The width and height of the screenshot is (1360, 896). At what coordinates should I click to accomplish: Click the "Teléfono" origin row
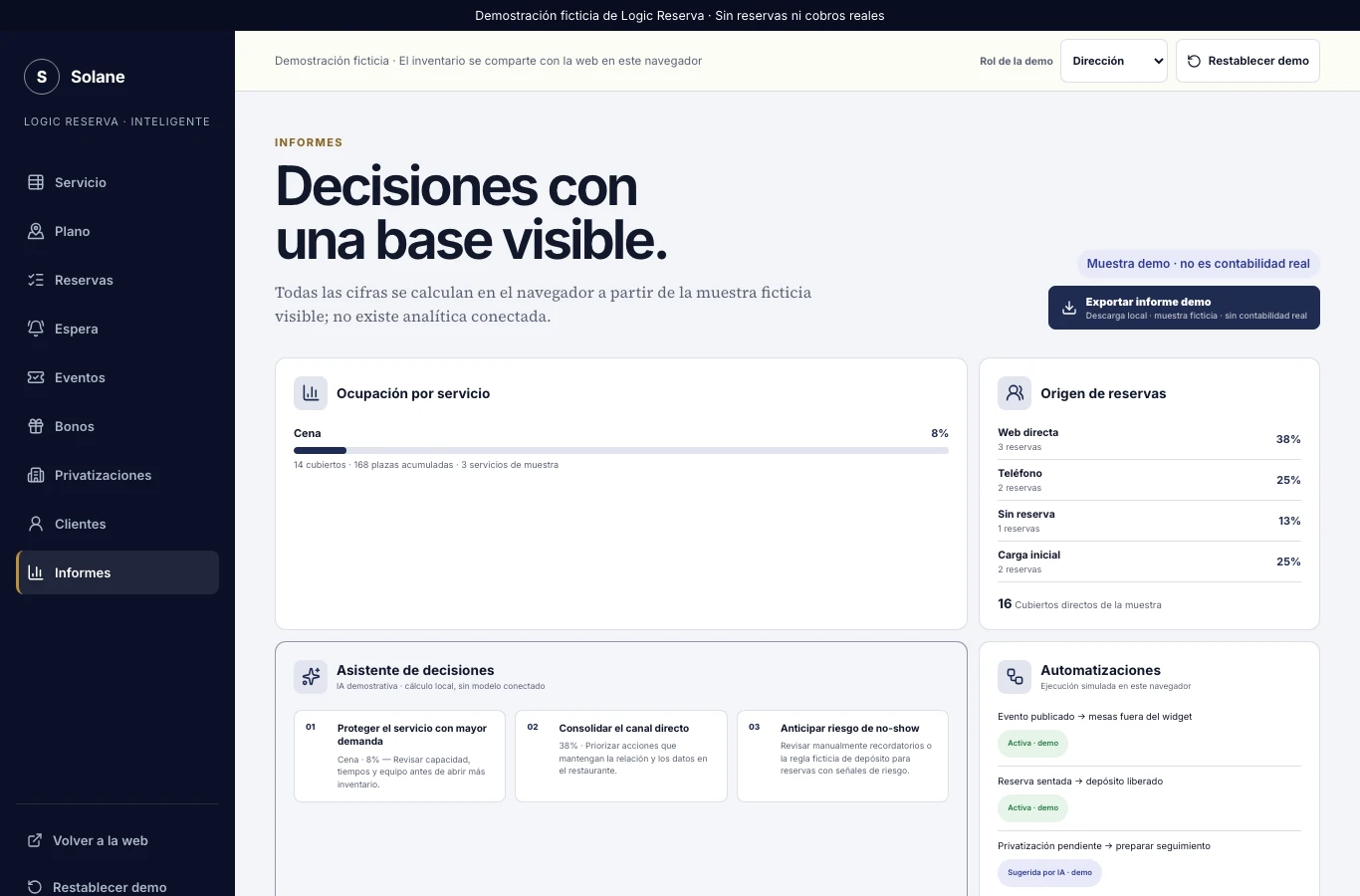[x=1149, y=480]
